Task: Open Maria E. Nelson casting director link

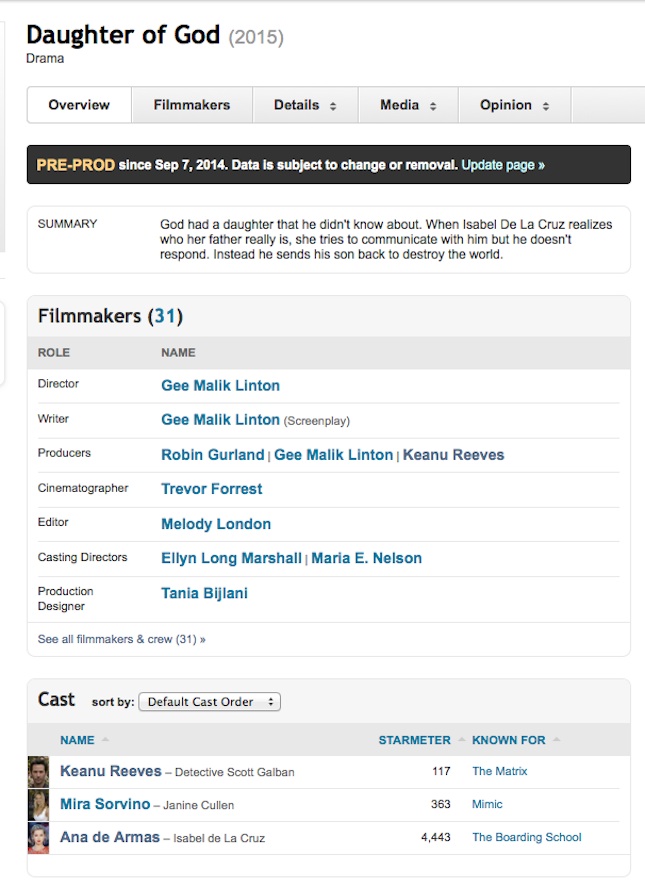Action: 366,558
